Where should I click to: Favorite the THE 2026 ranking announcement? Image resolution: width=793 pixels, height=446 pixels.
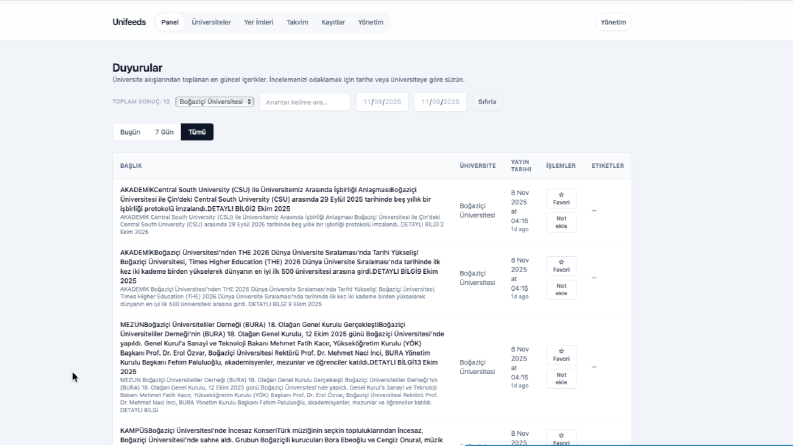point(561,265)
